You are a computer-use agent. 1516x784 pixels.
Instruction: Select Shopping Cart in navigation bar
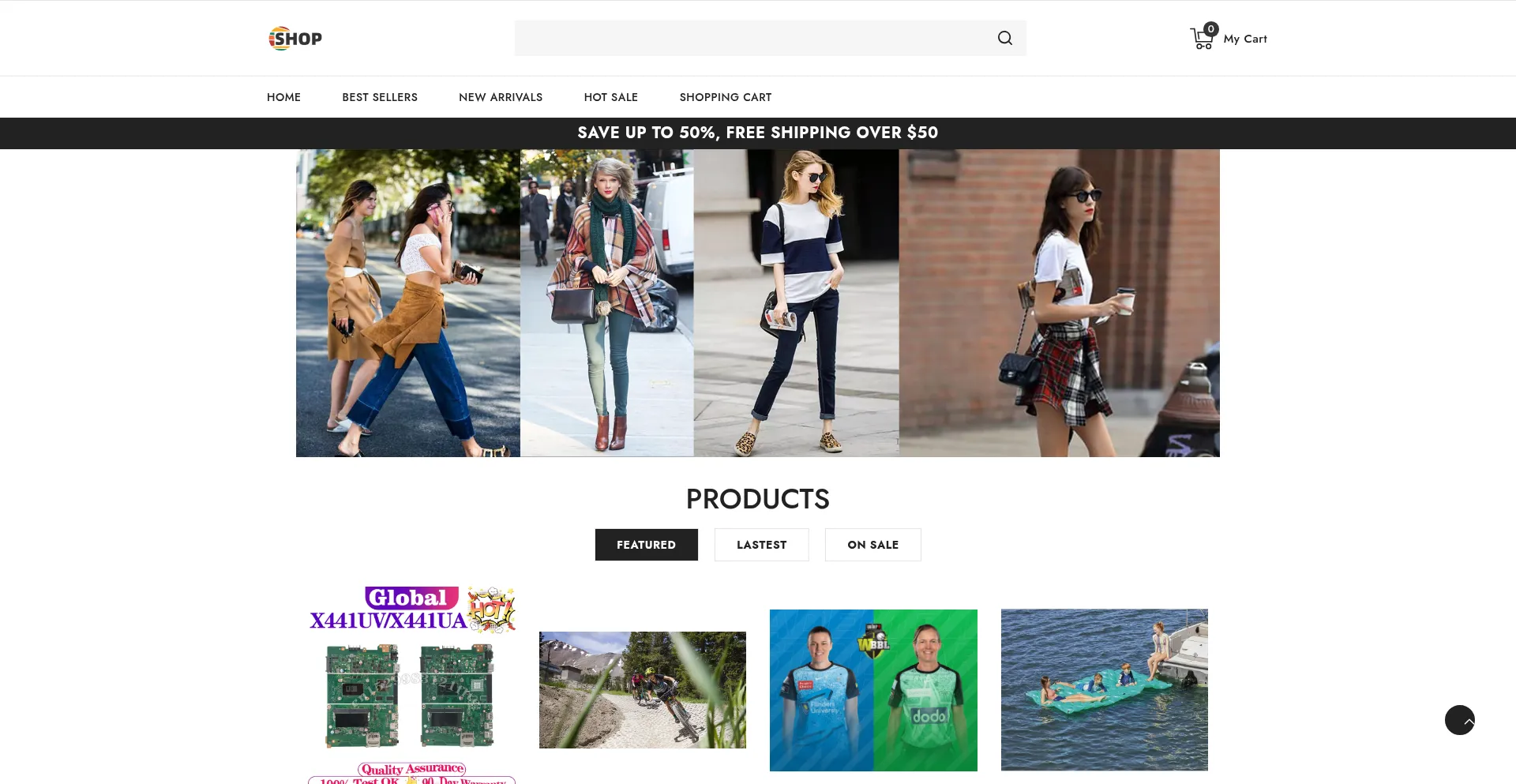(x=725, y=97)
